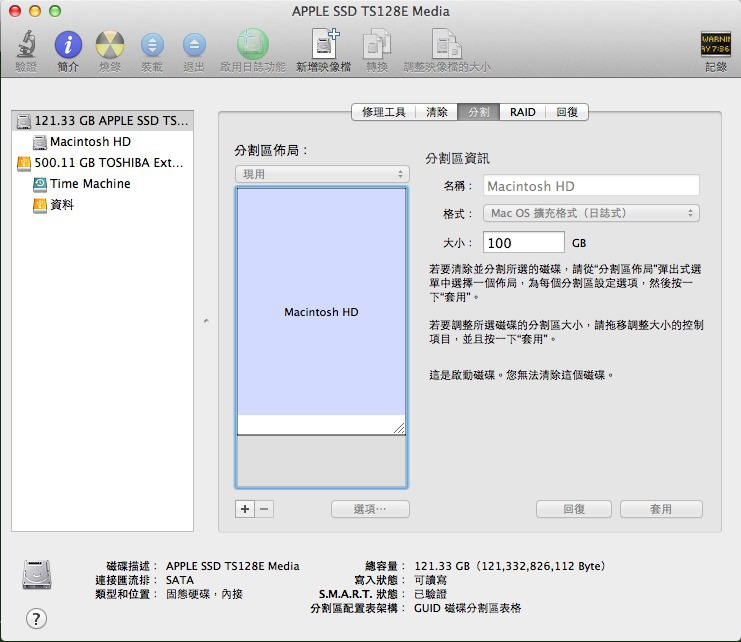Click the GUID 磁碟分割區表格 text
This screenshot has height=642, width=741.
click(467, 608)
